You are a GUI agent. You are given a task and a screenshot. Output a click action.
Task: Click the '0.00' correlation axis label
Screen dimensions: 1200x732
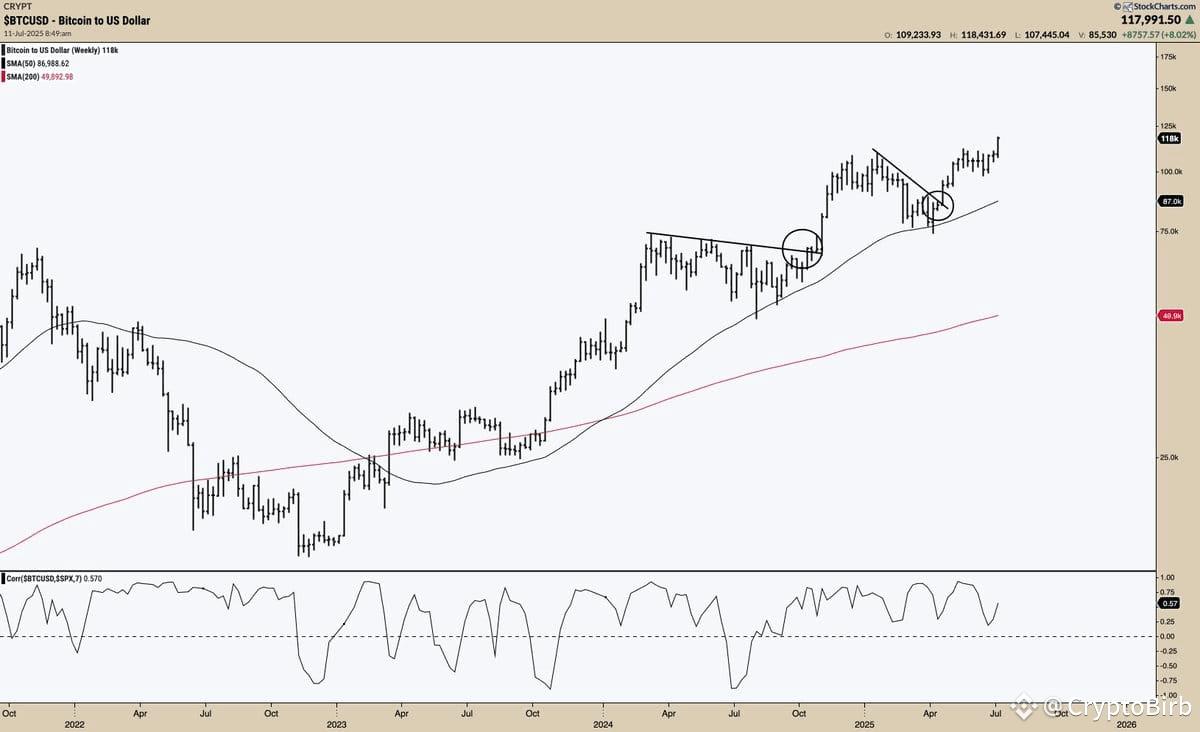(x=1167, y=636)
